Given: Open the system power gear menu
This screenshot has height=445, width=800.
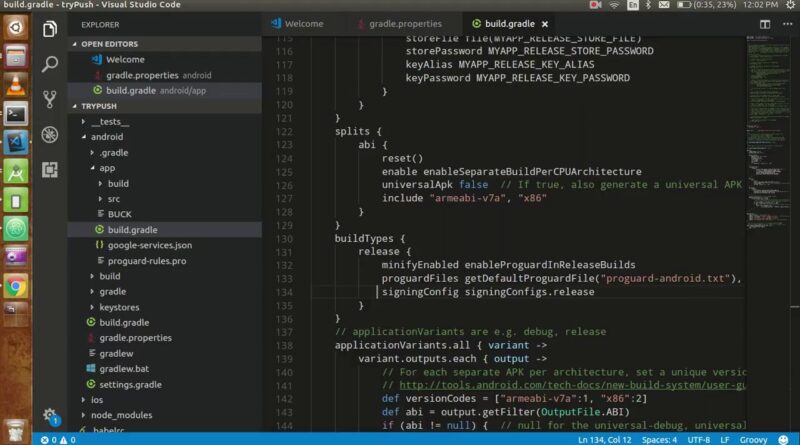Looking at the screenshot, I should (790, 5).
